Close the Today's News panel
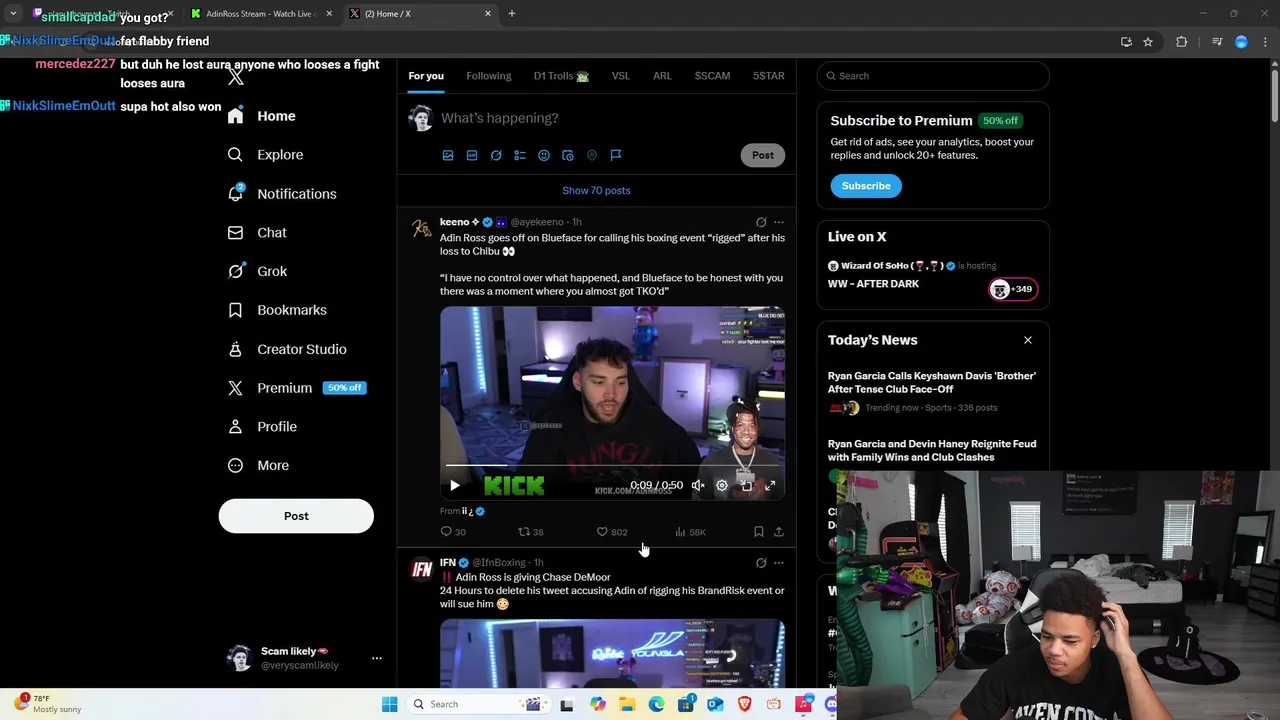Viewport: 1280px width, 720px height. [x=1027, y=340]
